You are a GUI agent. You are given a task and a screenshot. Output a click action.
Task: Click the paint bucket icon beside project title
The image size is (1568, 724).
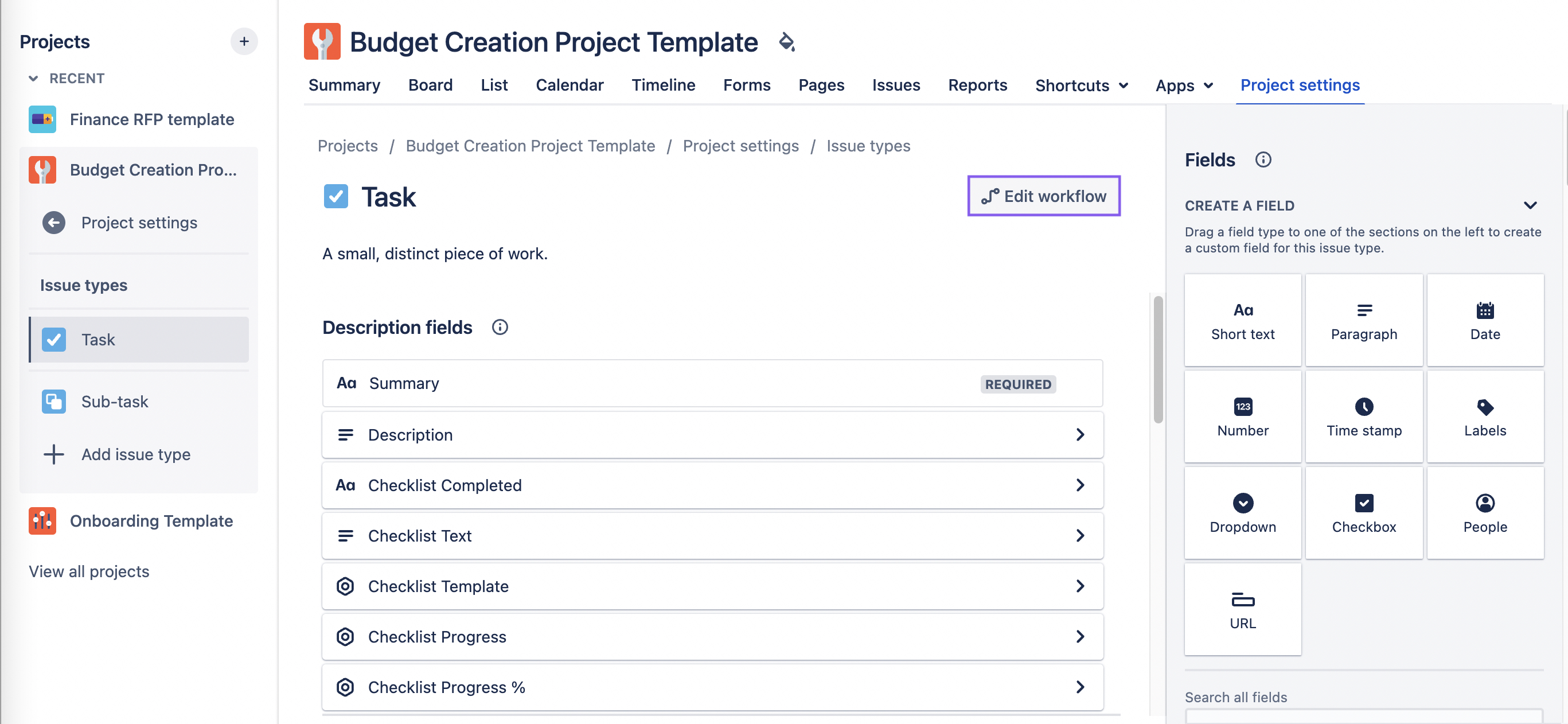(x=786, y=41)
